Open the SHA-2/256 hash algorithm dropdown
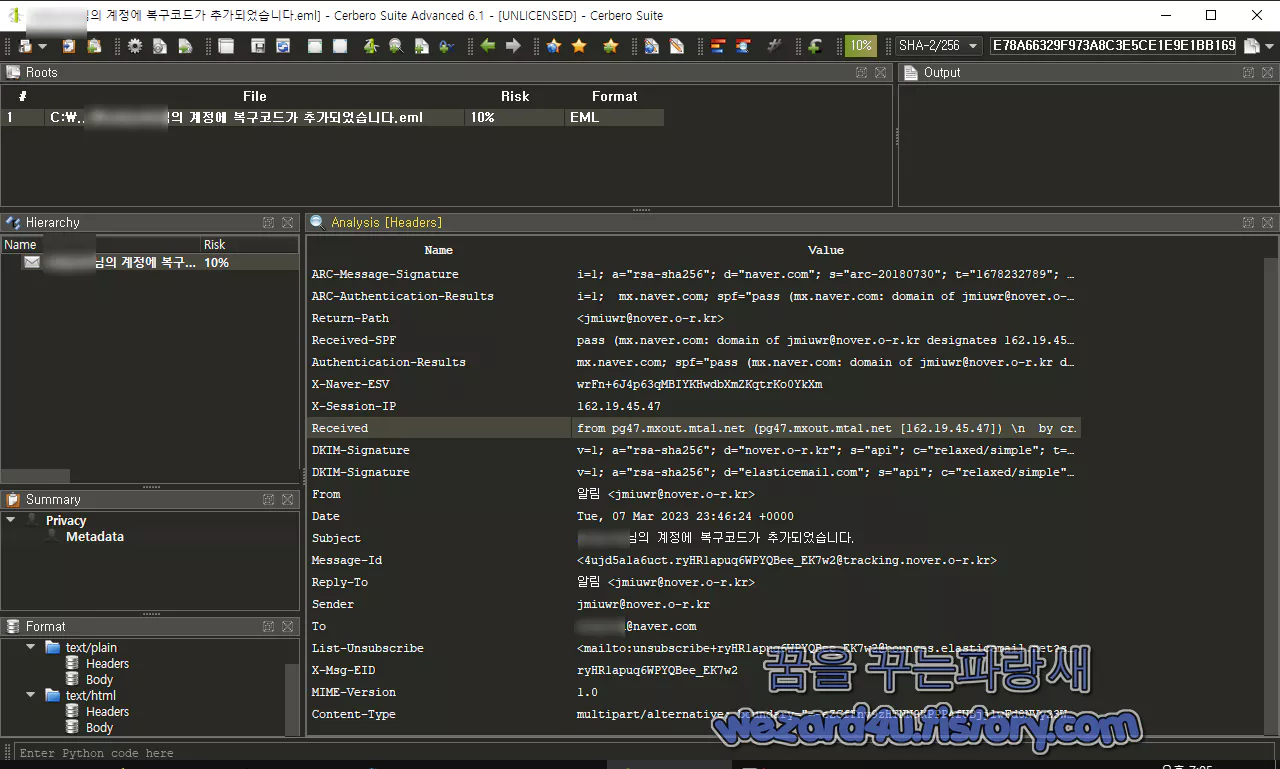 938,46
